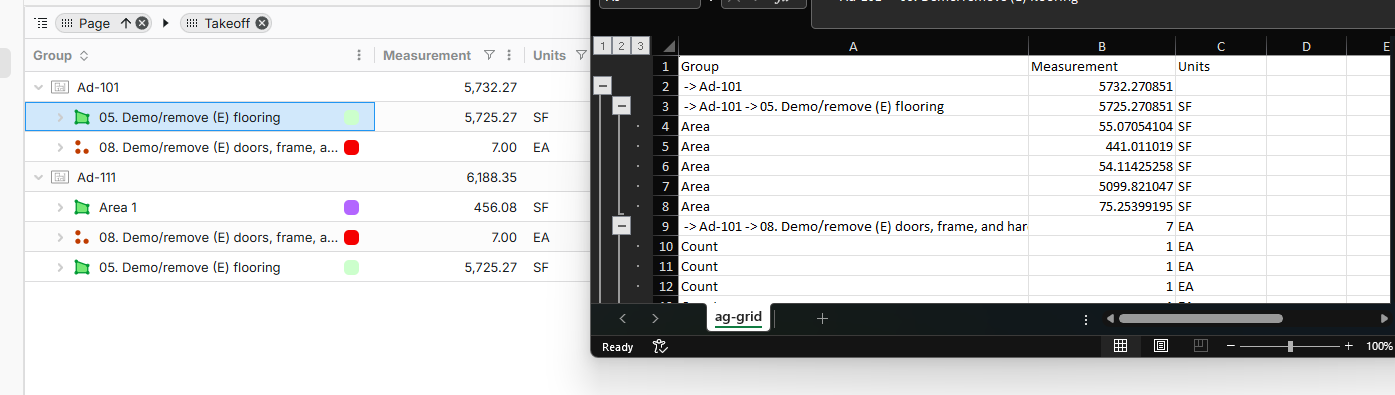Click light green swatch on highlighted flooring row

coord(351,117)
